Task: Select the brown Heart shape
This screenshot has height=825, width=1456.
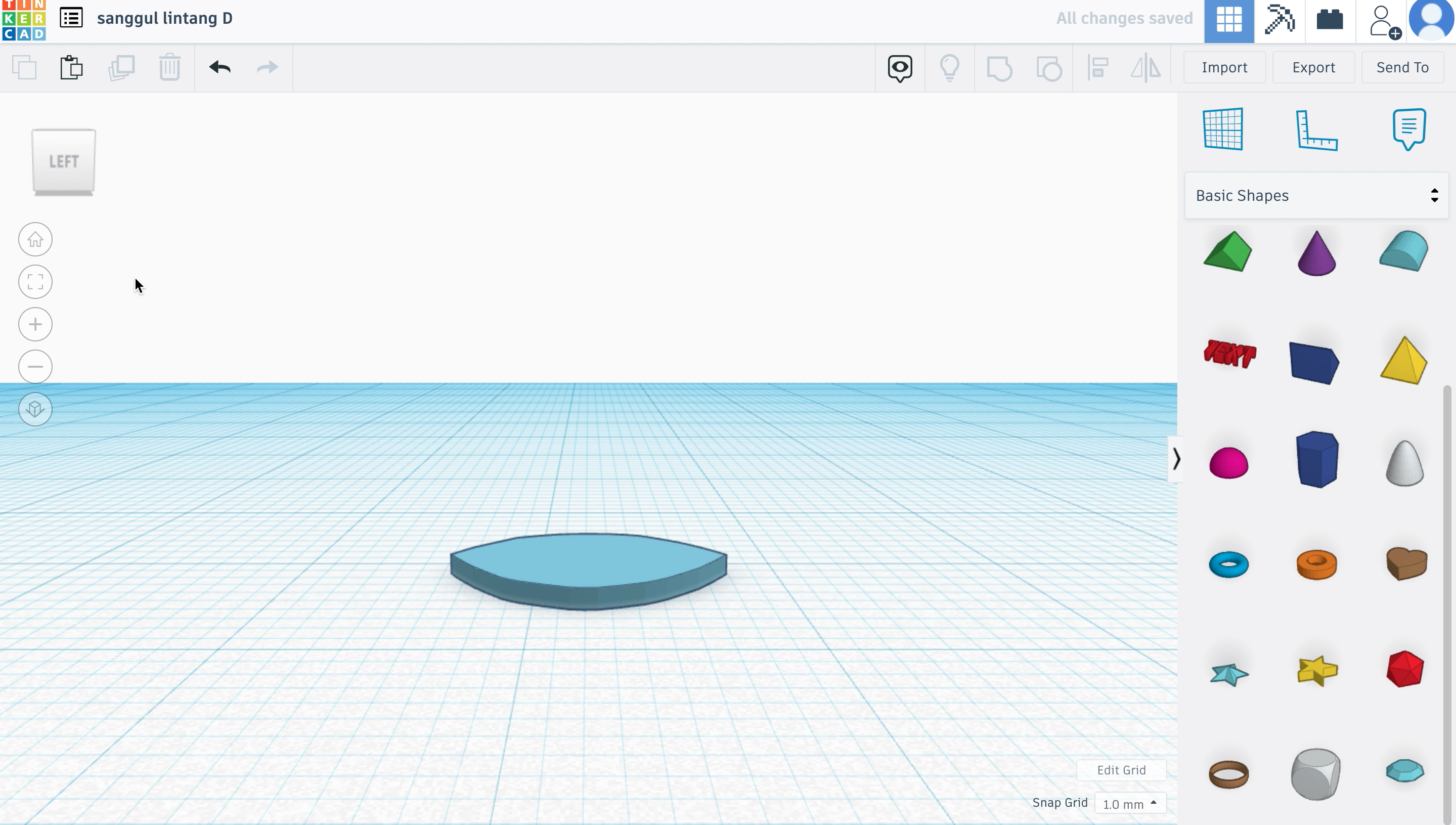Action: click(1407, 564)
